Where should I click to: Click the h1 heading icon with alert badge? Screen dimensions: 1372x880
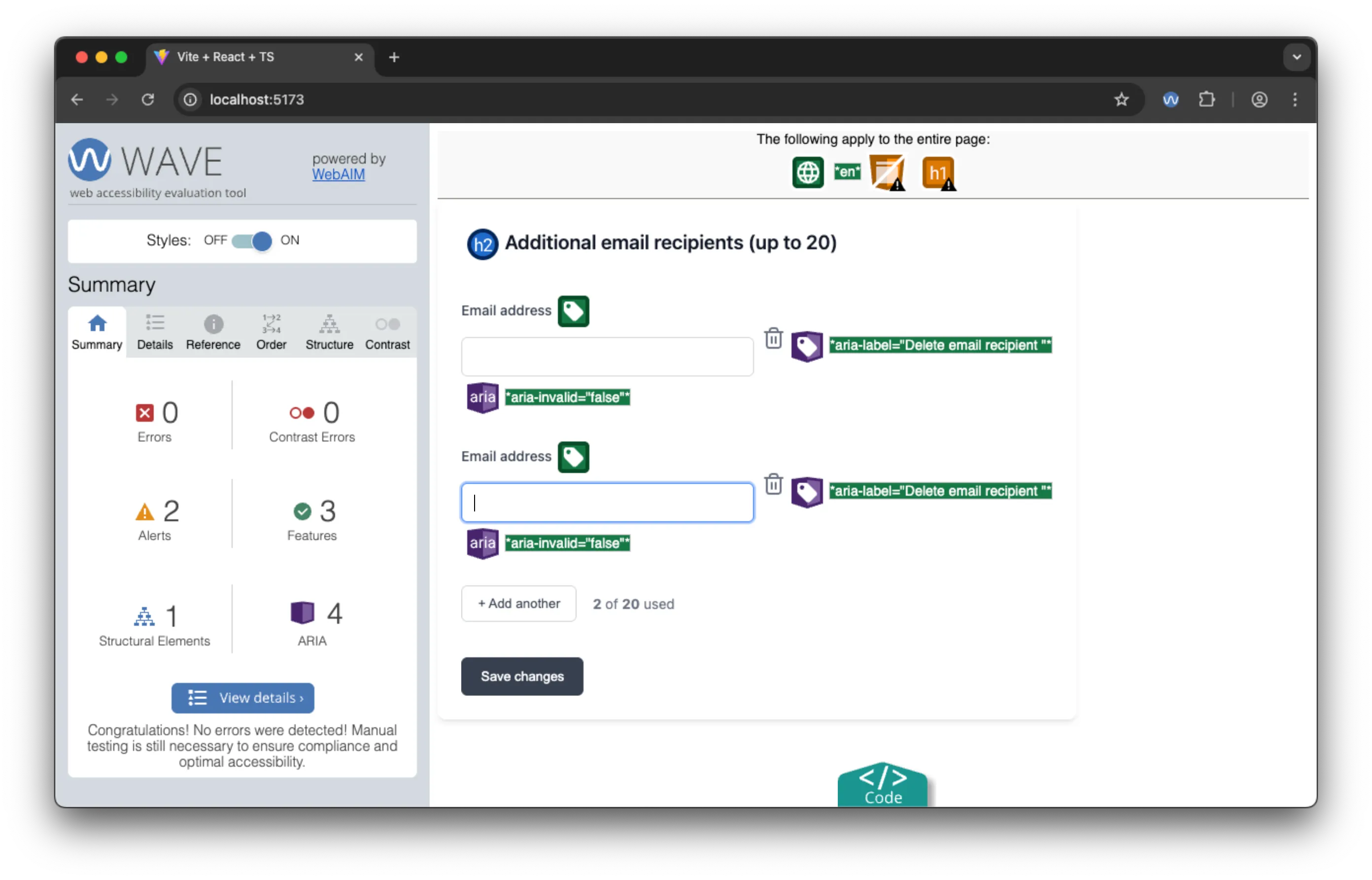pyautogui.click(x=938, y=172)
